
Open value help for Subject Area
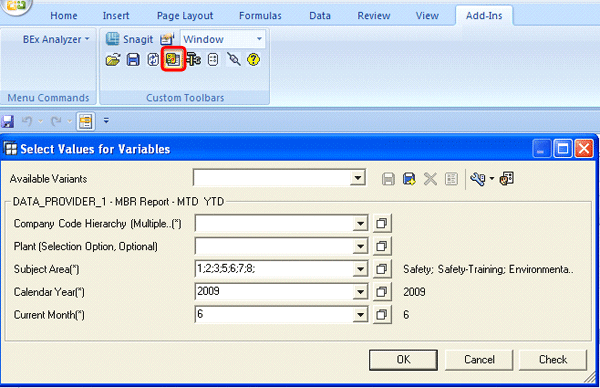(x=382, y=269)
